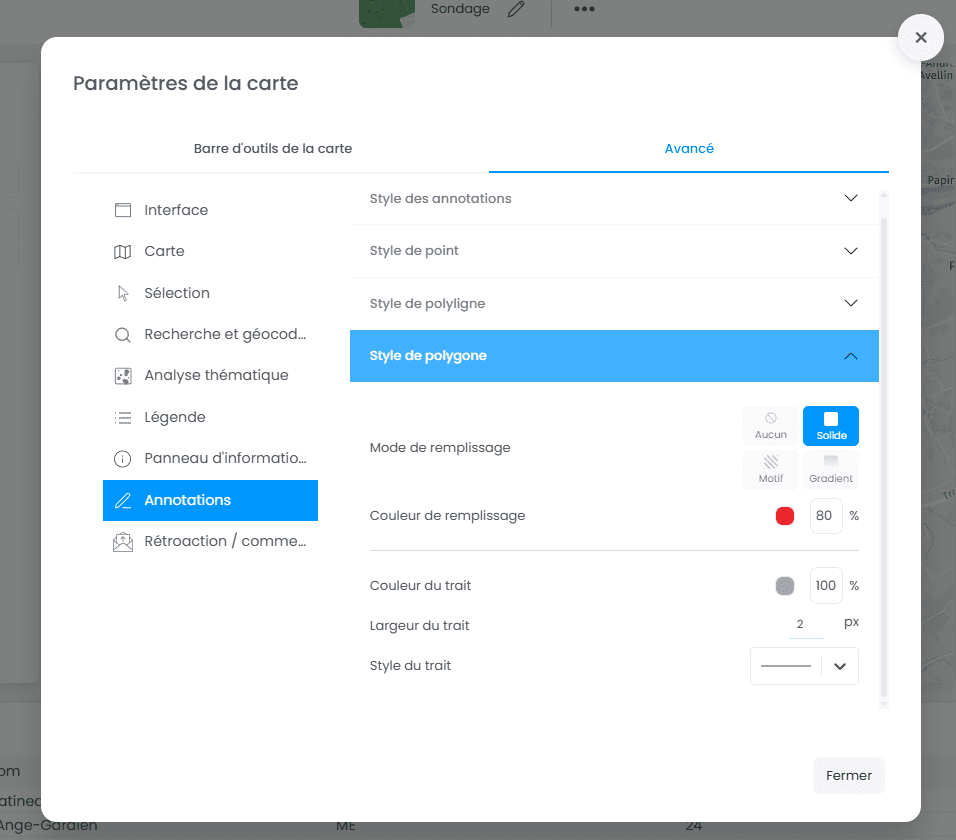Click the Sélection cursor icon
This screenshot has height=840, width=956.
(x=123, y=293)
